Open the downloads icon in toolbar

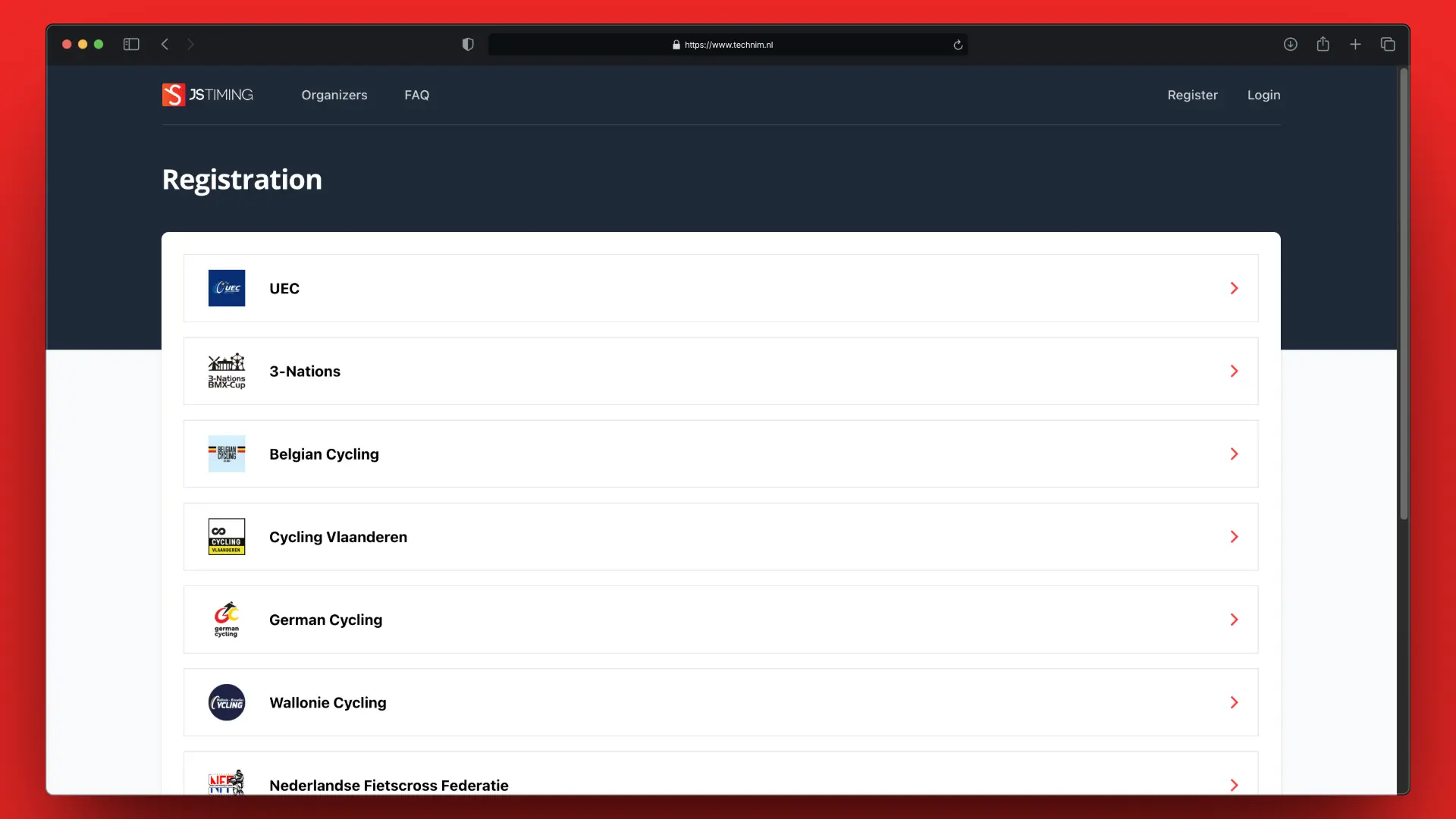pos(1290,45)
